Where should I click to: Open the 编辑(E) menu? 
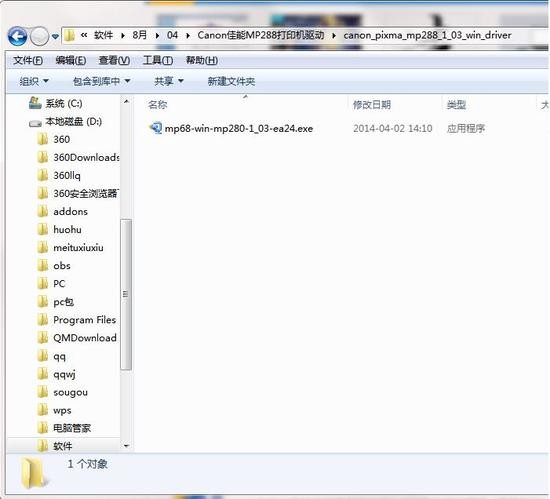click(71, 60)
